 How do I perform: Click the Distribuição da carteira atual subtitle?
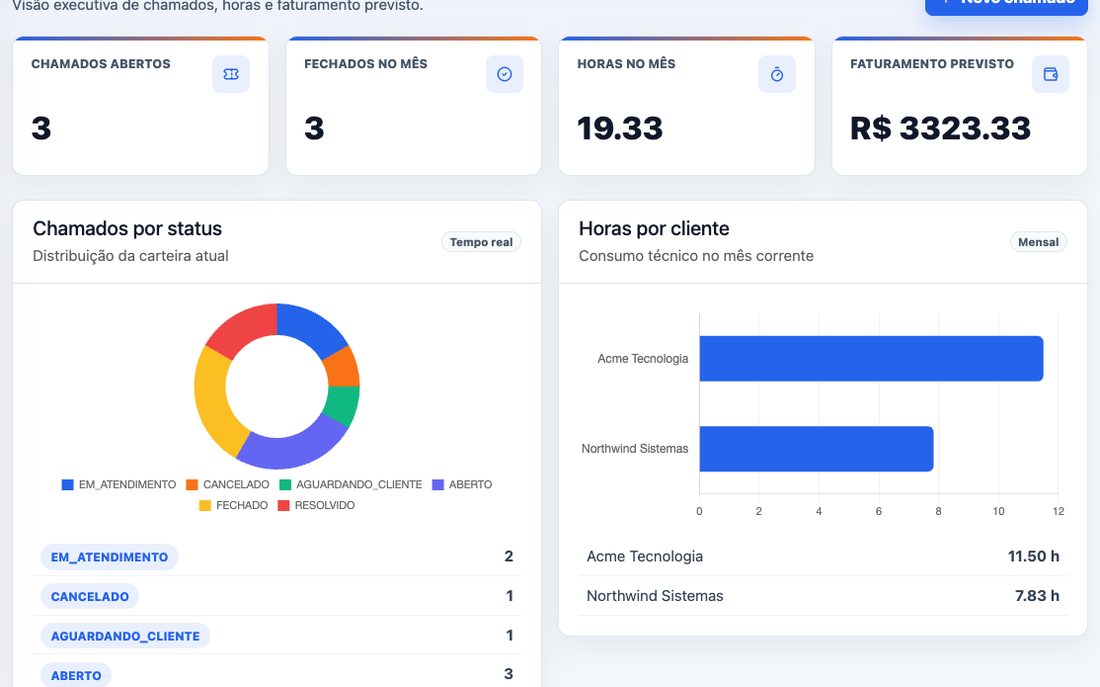coord(130,256)
